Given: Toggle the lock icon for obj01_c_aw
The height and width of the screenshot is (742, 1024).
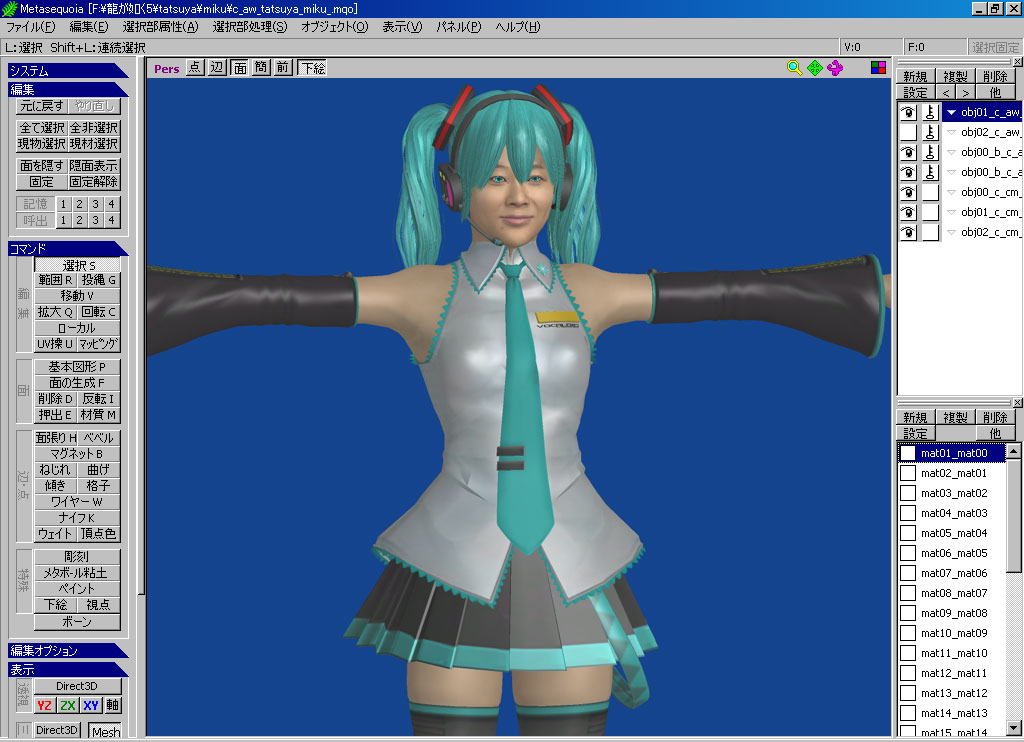Looking at the screenshot, I should tap(930, 112).
